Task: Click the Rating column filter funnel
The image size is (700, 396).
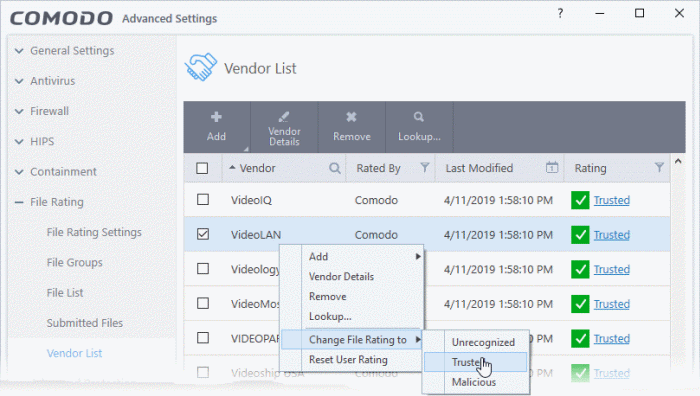Action: pyautogui.click(x=659, y=167)
